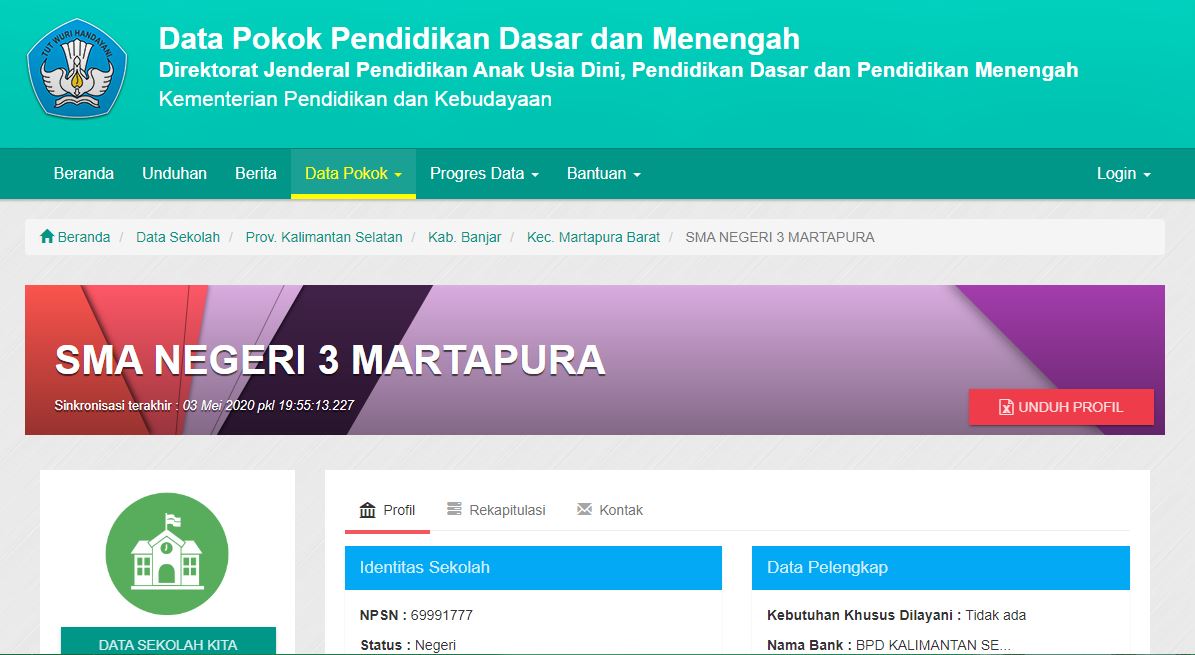Go to Unduhan in the navigation bar
The image size is (1195, 655).
pyautogui.click(x=174, y=173)
